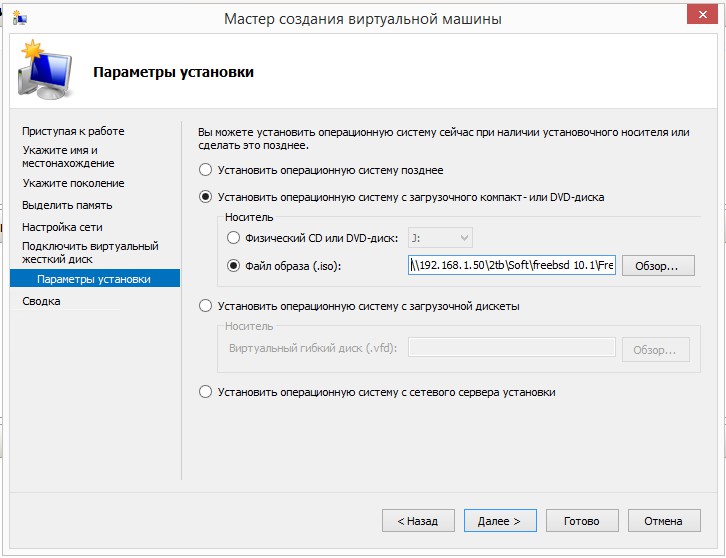The image size is (726, 558).
Task: Proceed with 'Далее >' button
Action: click(x=500, y=521)
